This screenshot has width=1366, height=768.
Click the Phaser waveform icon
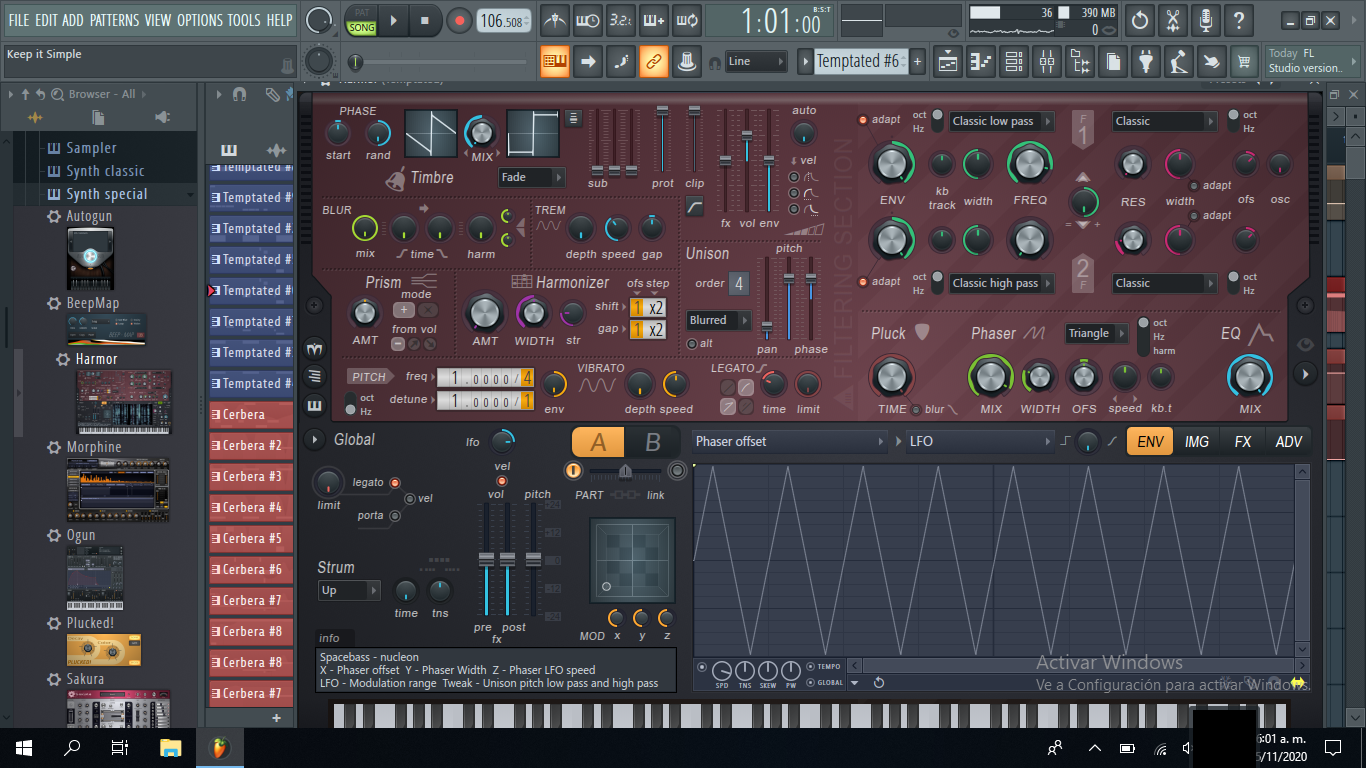[x=1034, y=333]
